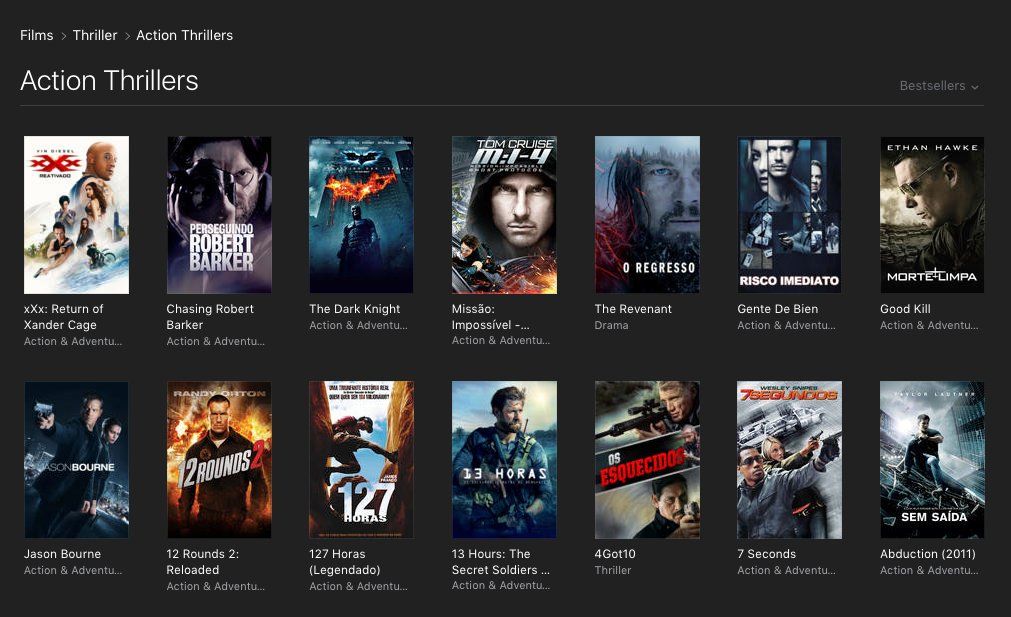Image resolution: width=1011 pixels, height=617 pixels.
Task: Select the genre label under 7 Seconds
Action: tap(787, 570)
